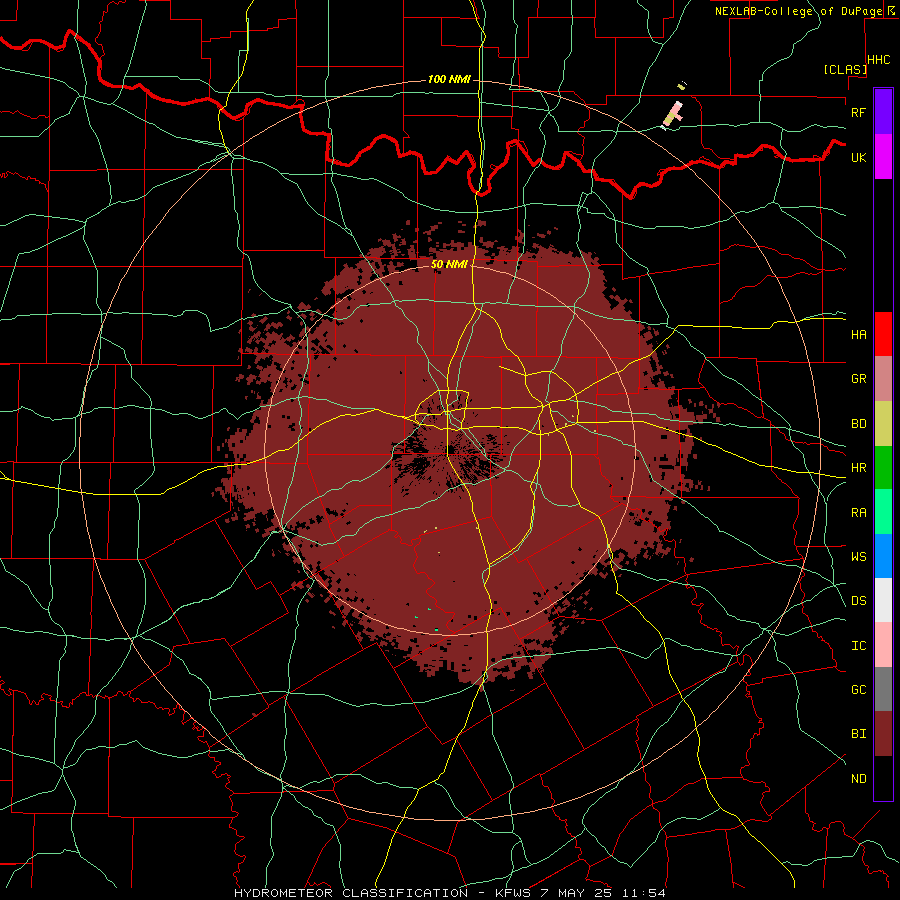Click the NEXLAB-College of DuPage credit text
The height and width of the screenshot is (900, 900).
tap(798, 11)
